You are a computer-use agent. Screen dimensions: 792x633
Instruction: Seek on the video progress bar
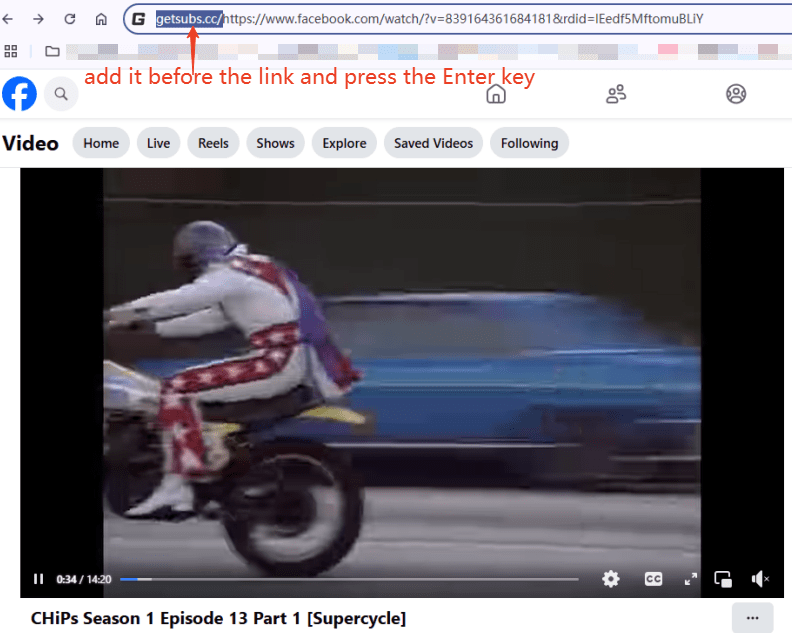click(348, 579)
